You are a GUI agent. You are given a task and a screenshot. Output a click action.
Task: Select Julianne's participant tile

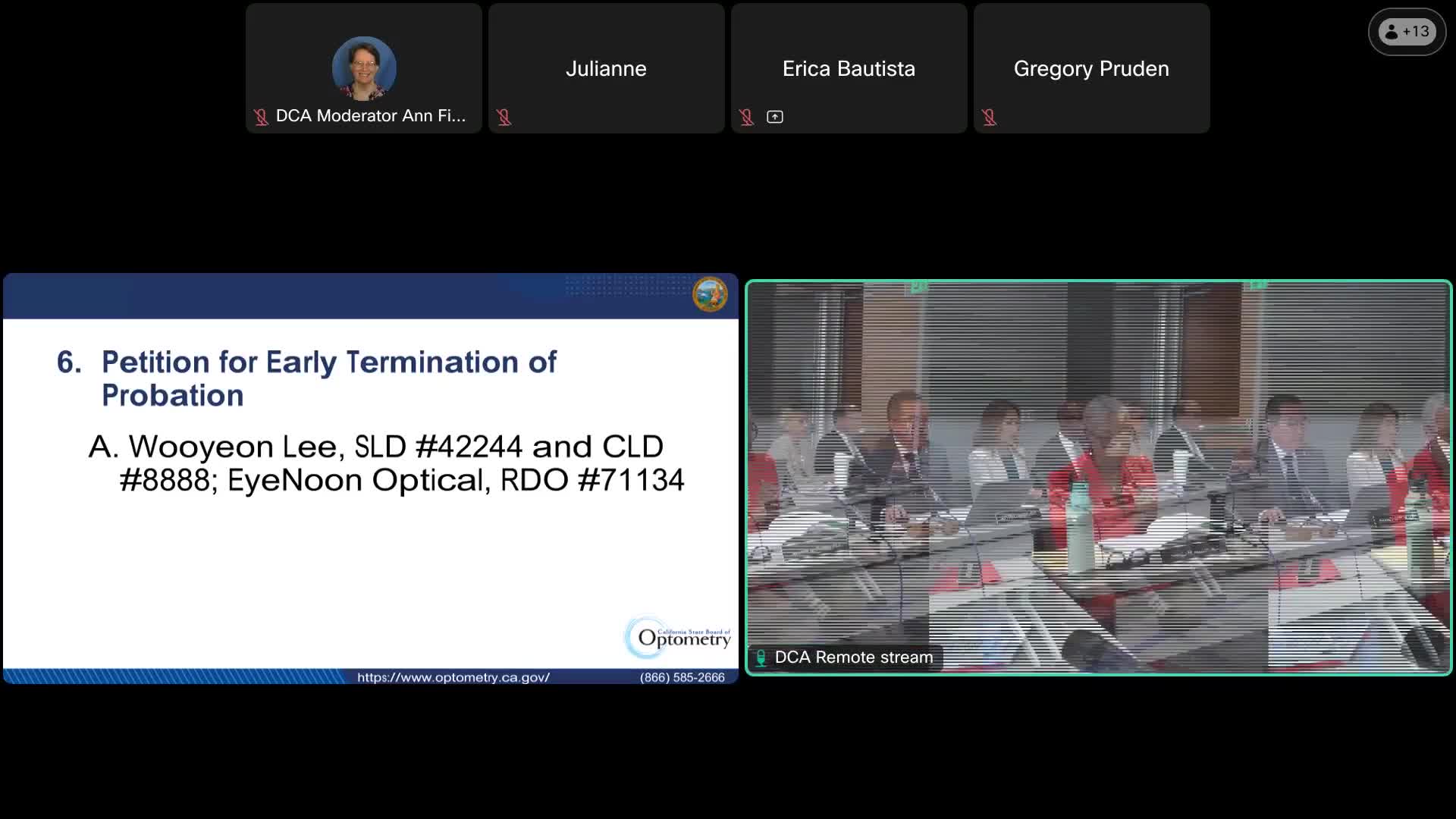[606, 69]
